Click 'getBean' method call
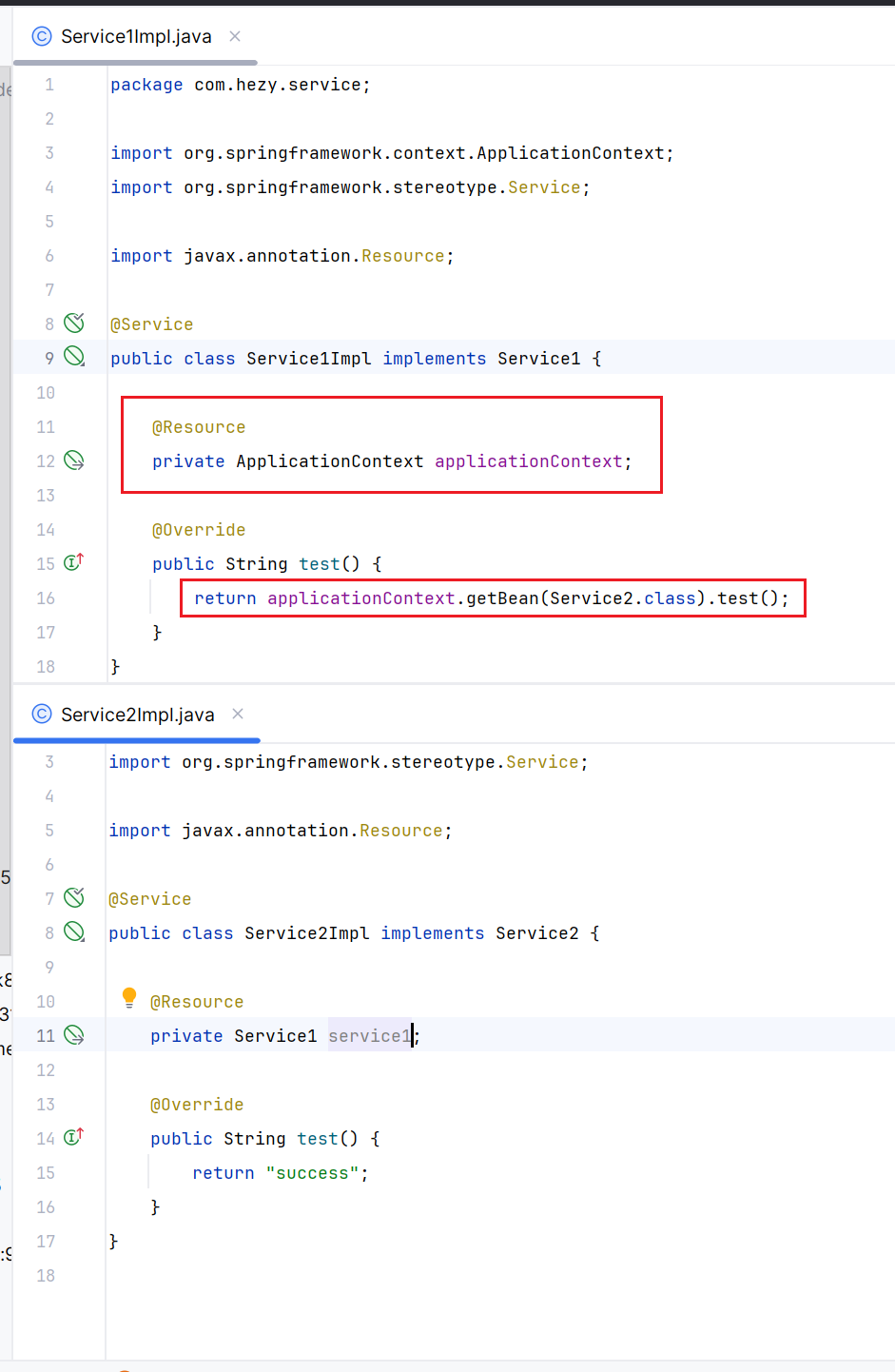Viewport: 895px width, 1372px height. point(502,598)
